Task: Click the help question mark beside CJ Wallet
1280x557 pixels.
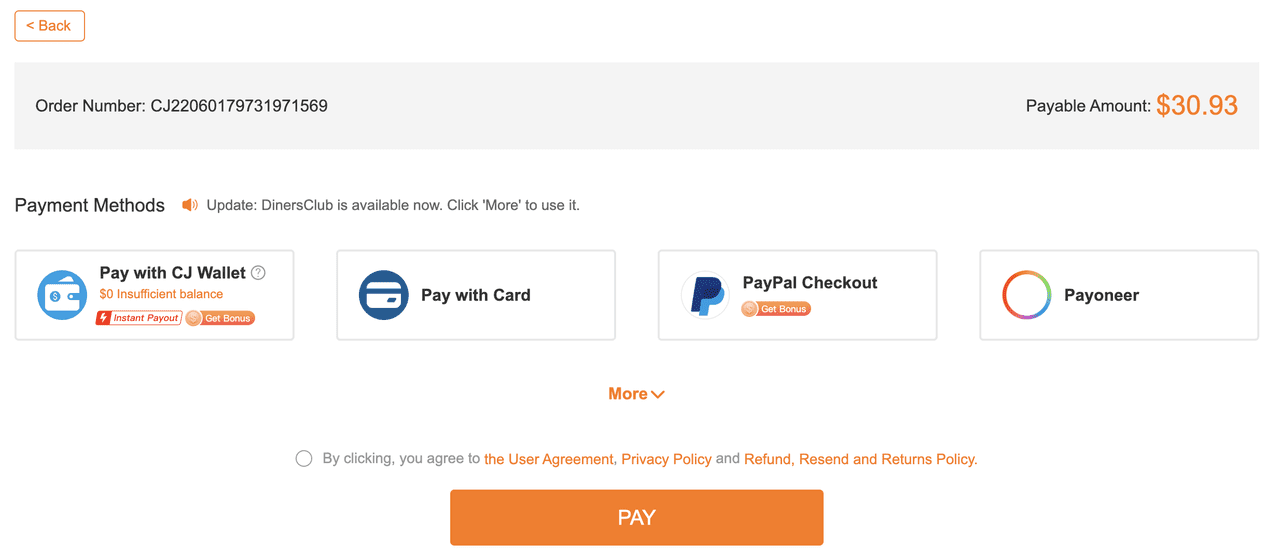Action: coord(258,272)
